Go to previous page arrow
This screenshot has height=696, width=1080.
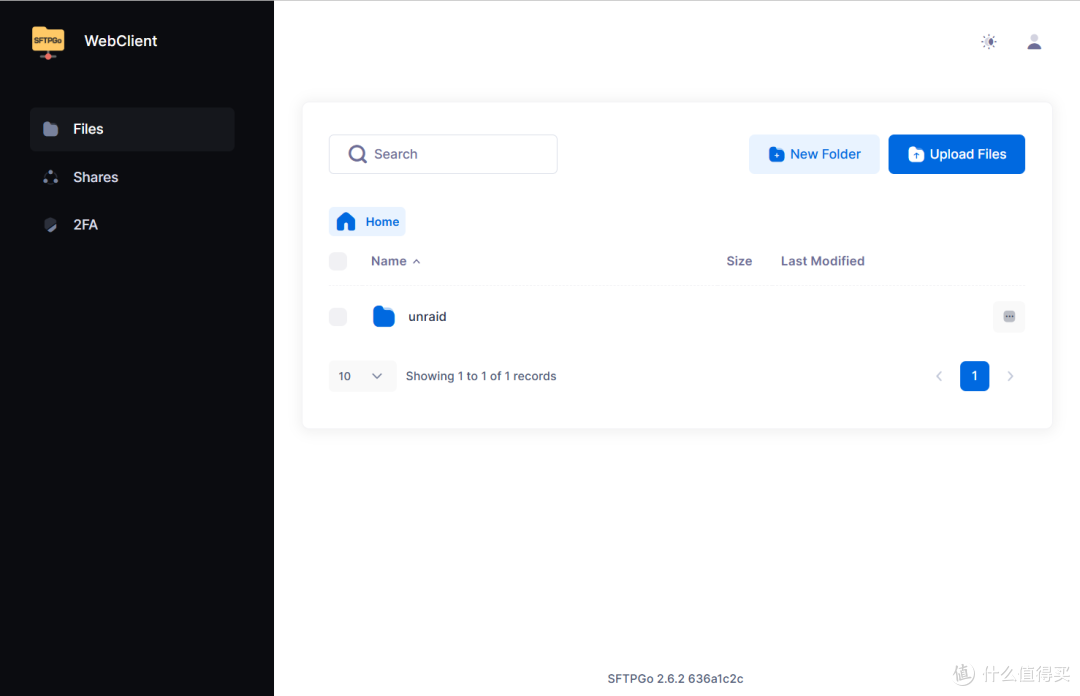[939, 376]
